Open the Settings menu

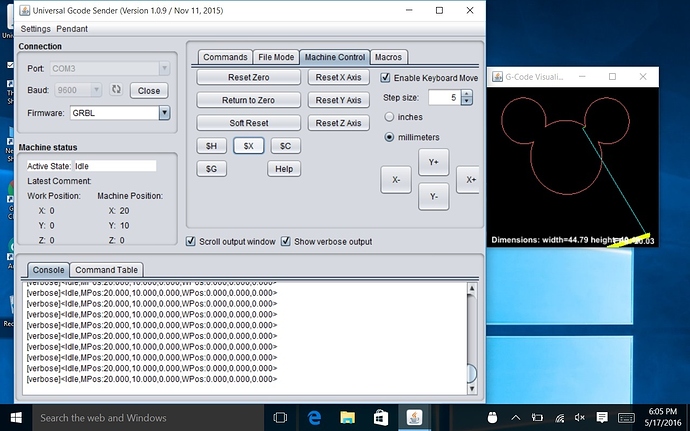(36, 28)
